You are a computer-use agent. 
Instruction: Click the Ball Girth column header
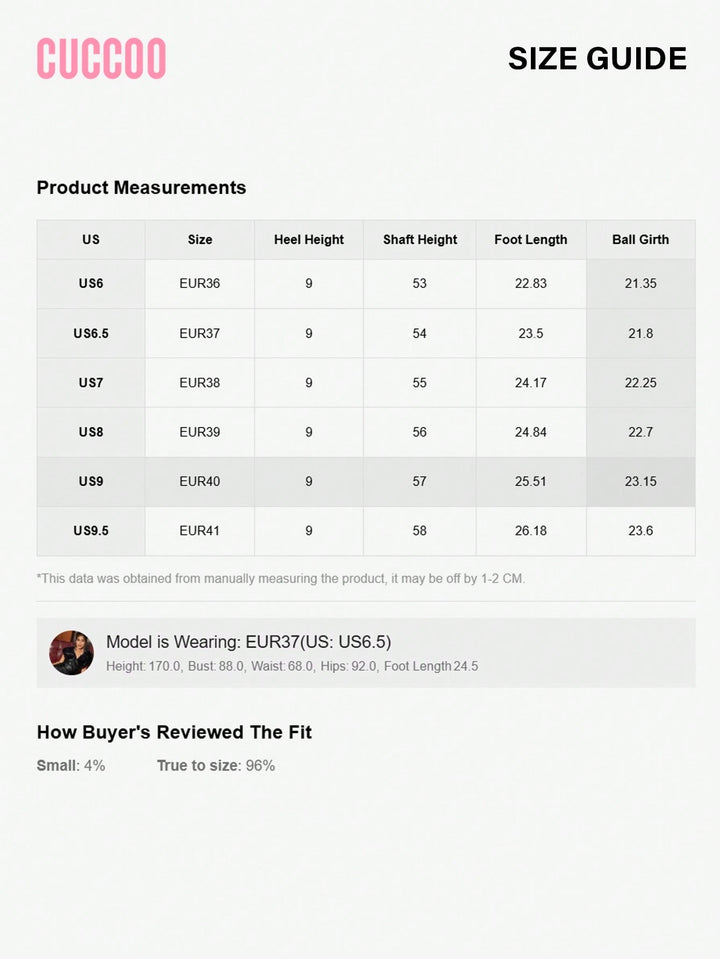click(640, 240)
